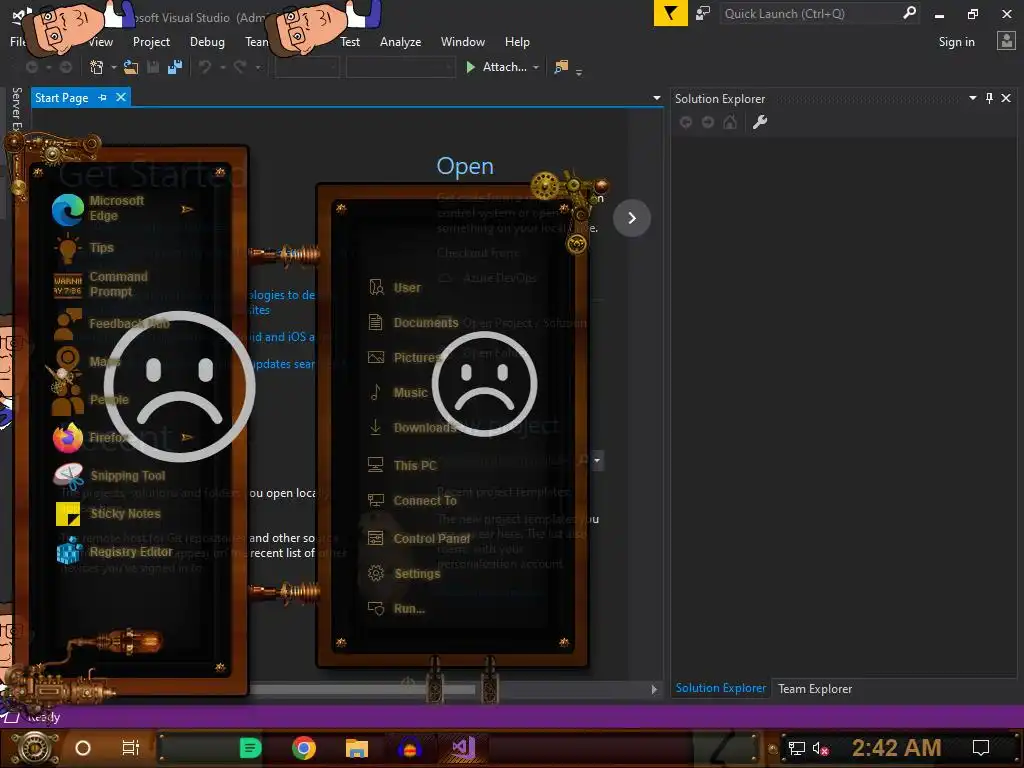
Task: Click the Find in Files toolbar icon
Action: [x=561, y=67]
